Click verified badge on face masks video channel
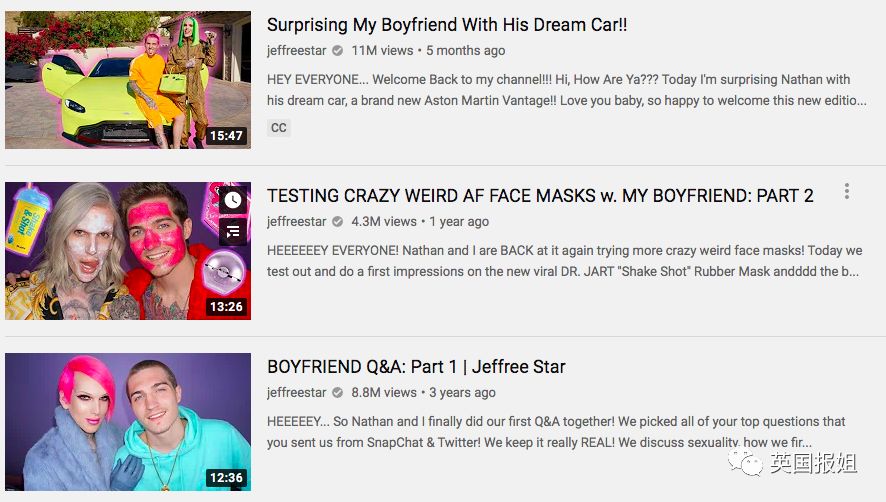This screenshot has height=502, width=886. [337, 222]
